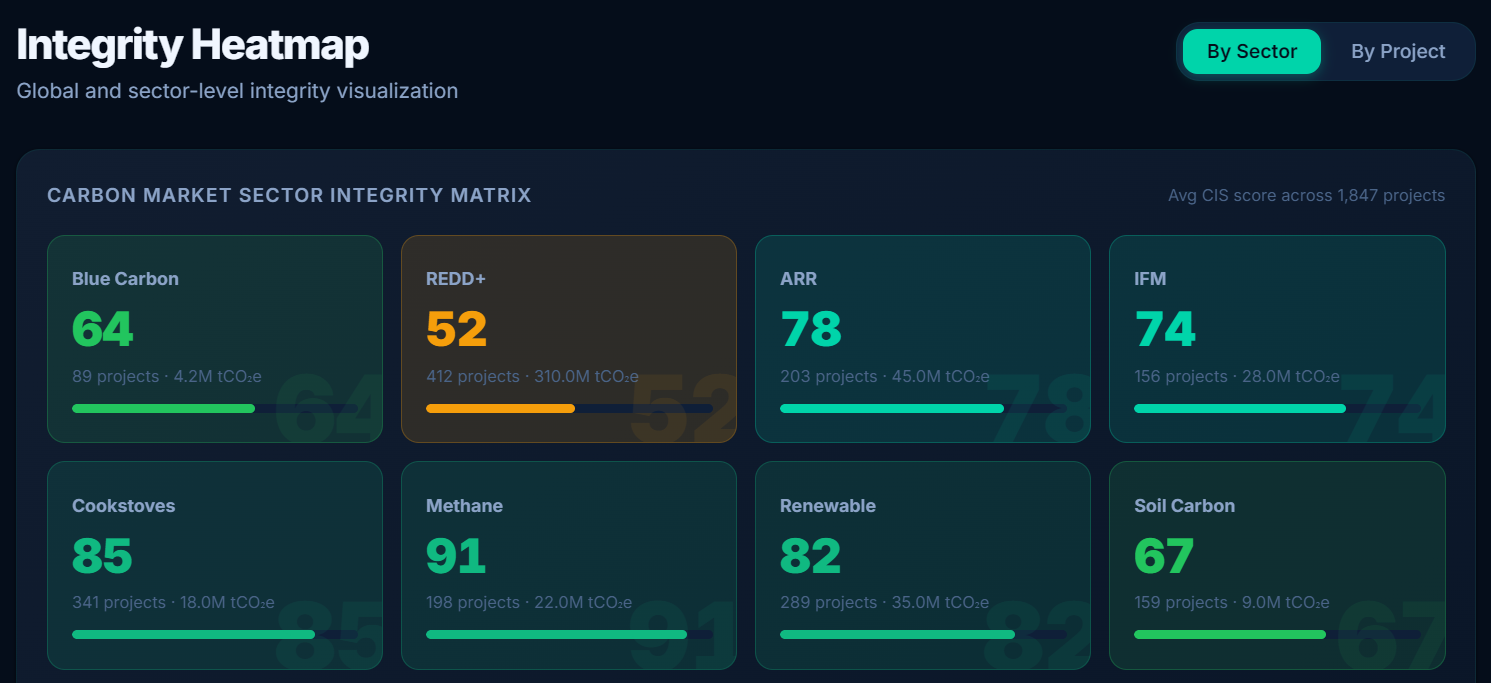The image size is (1491, 683).
Task: Click '198 projects · 22.0M tCO₂e' text
Action: click(x=529, y=603)
